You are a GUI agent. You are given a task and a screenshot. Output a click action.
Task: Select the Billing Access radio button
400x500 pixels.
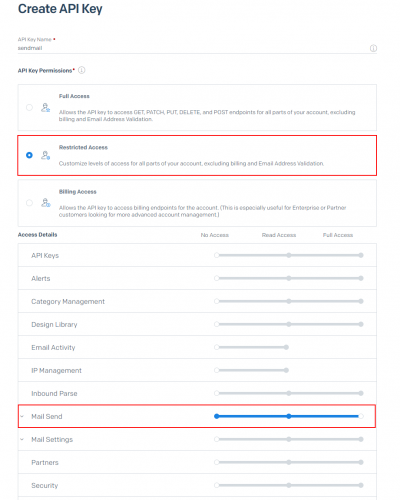(x=29, y=203)
